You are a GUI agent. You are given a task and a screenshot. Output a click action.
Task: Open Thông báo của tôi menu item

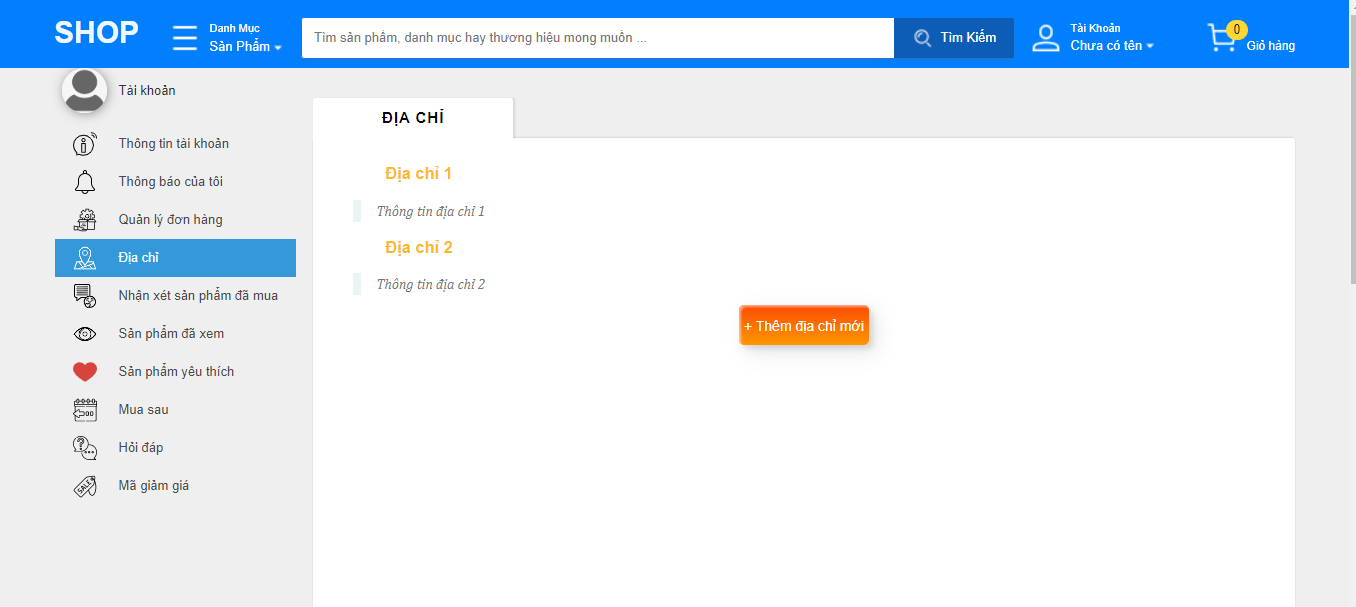coord(171,182)
